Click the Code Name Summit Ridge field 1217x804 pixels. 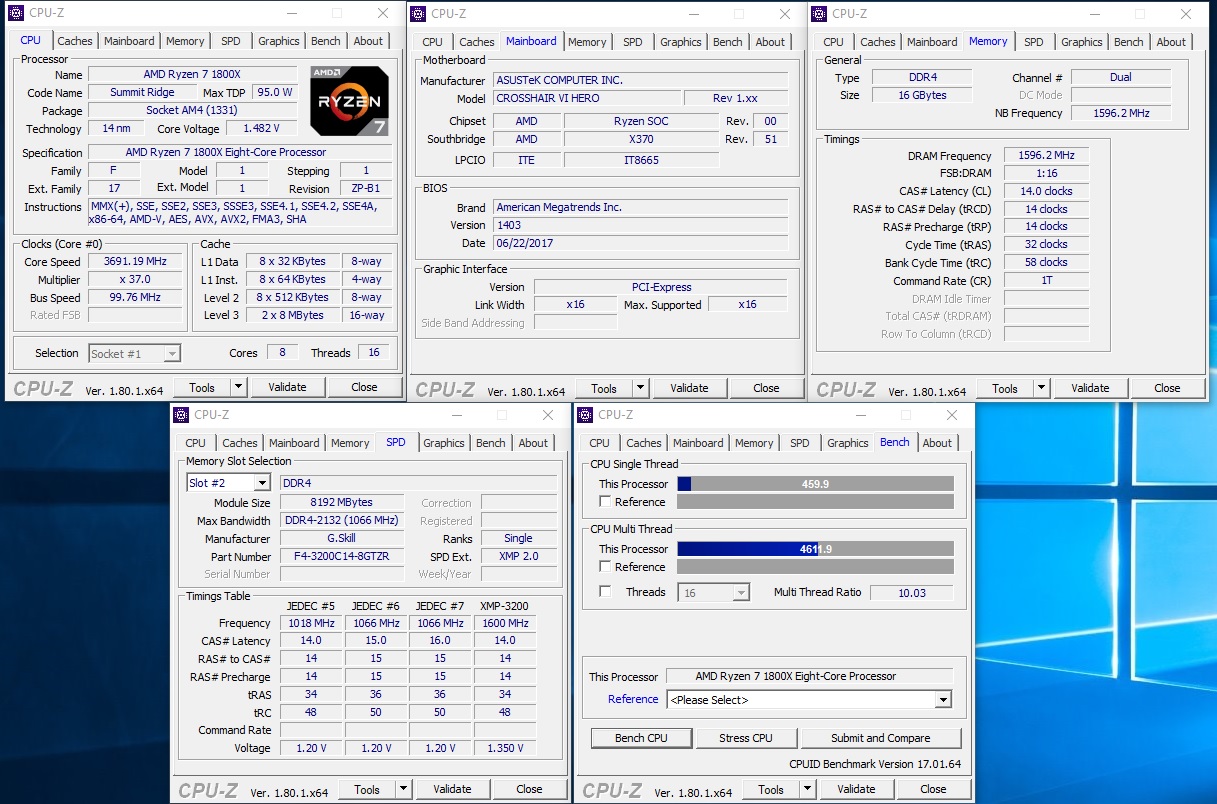click(142, 93)
